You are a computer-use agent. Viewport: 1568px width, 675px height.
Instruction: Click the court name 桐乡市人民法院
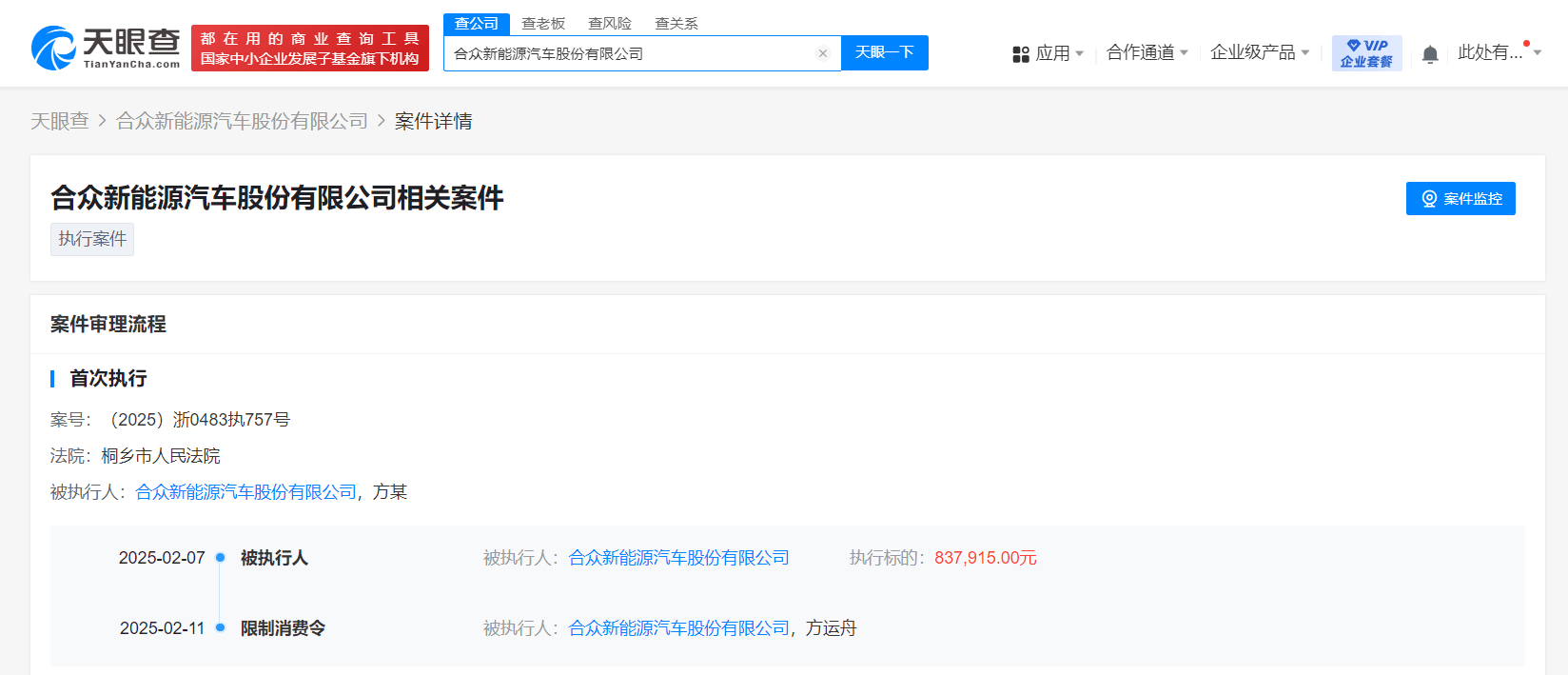pos(161,456)
